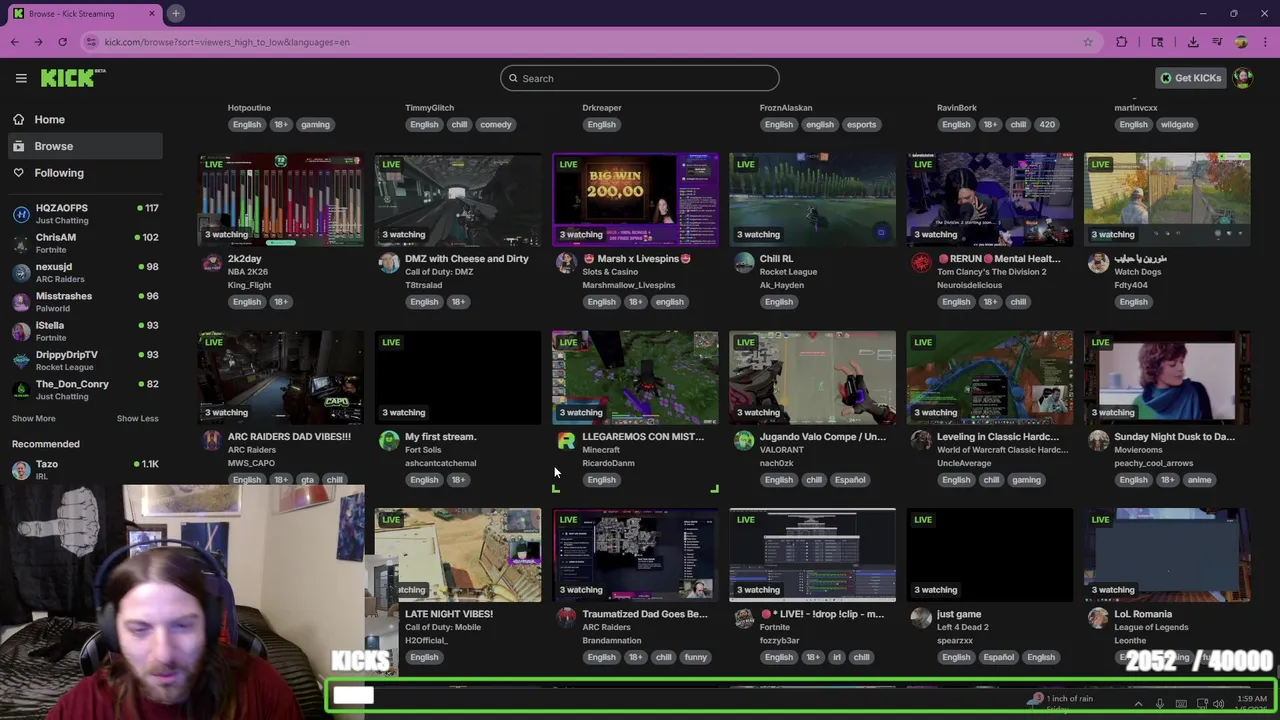Click the wildgate tag under martincvxx
The height and width of the screenshot is (720, 1280).
point(1177,125)
